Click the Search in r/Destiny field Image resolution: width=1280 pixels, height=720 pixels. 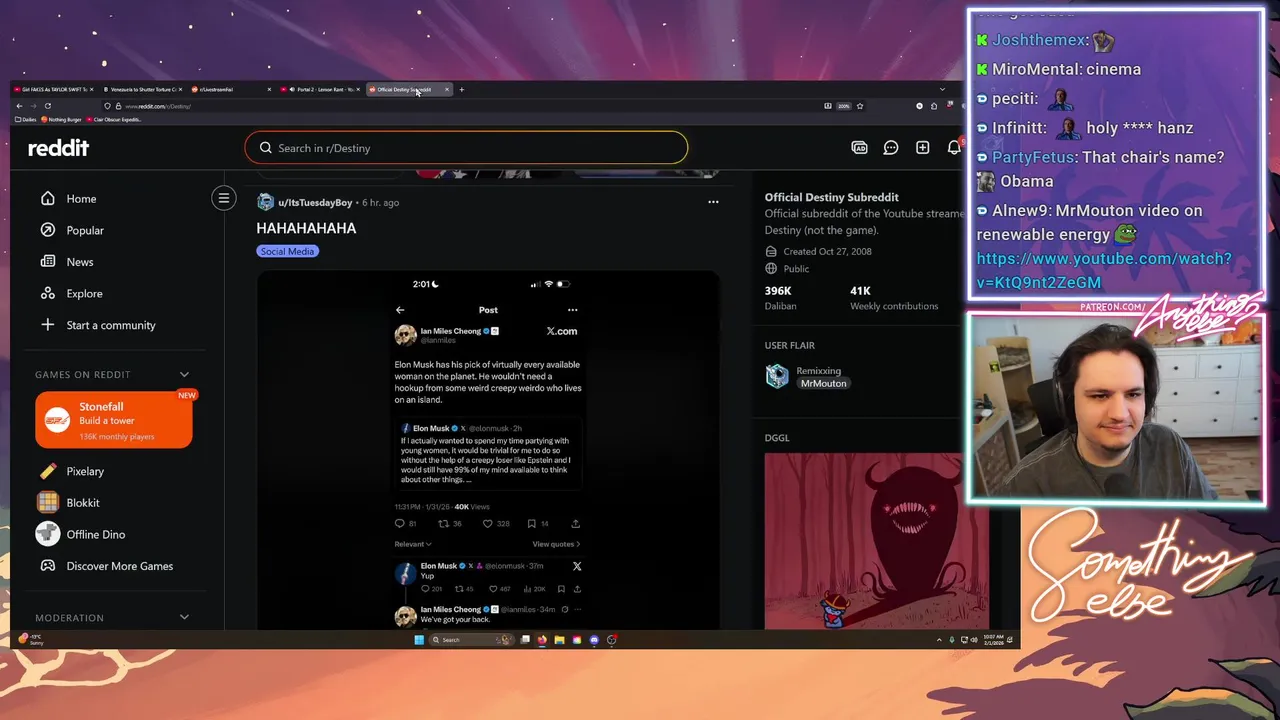pos(466,148)
